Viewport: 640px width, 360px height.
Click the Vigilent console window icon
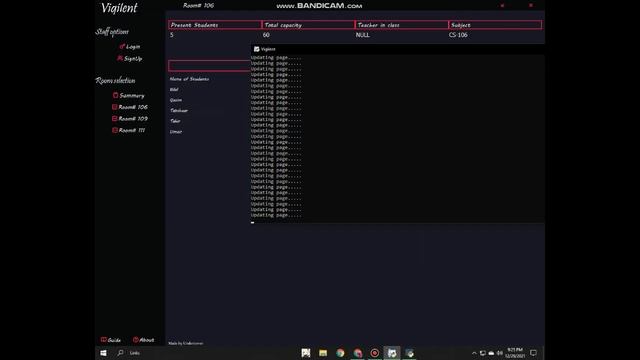tap(257, 49)
